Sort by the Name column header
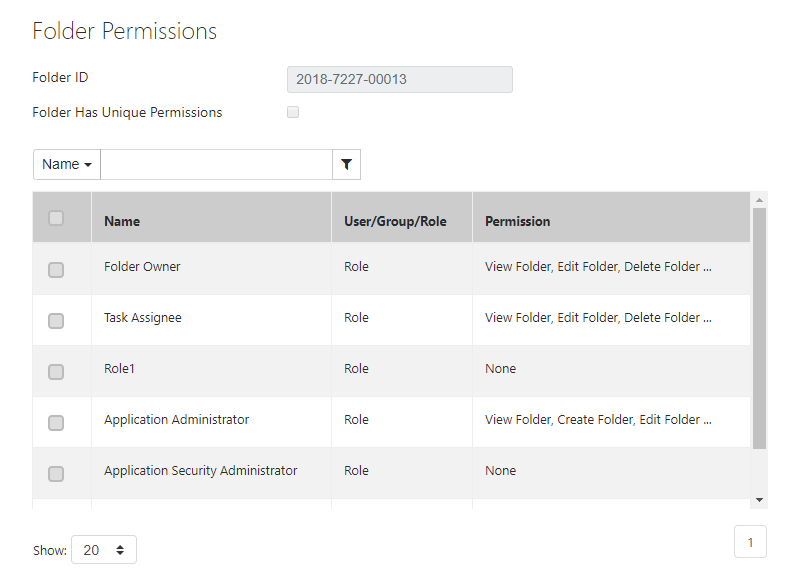This screenshot has height=577, width=800. pos(122,221)
